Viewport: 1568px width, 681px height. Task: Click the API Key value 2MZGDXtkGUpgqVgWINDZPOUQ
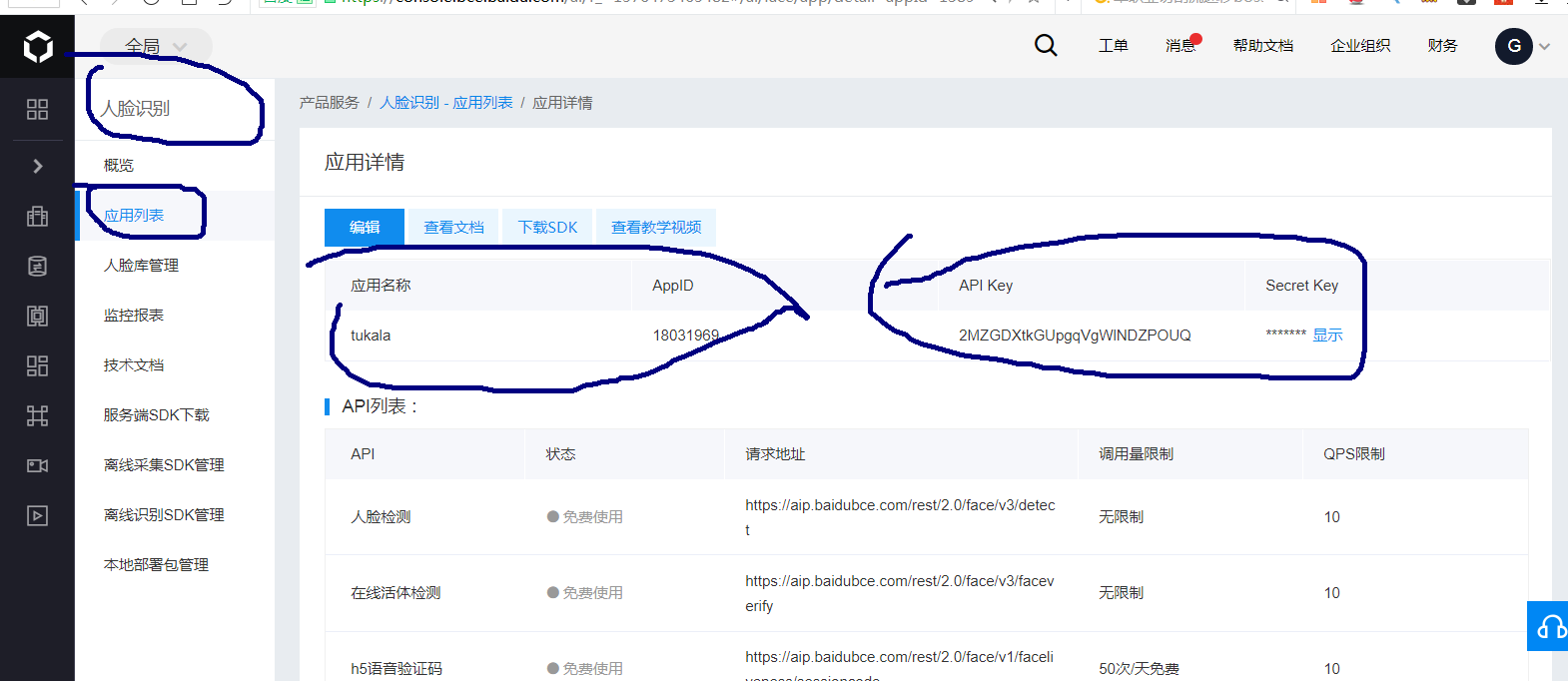click(1075, 335)
